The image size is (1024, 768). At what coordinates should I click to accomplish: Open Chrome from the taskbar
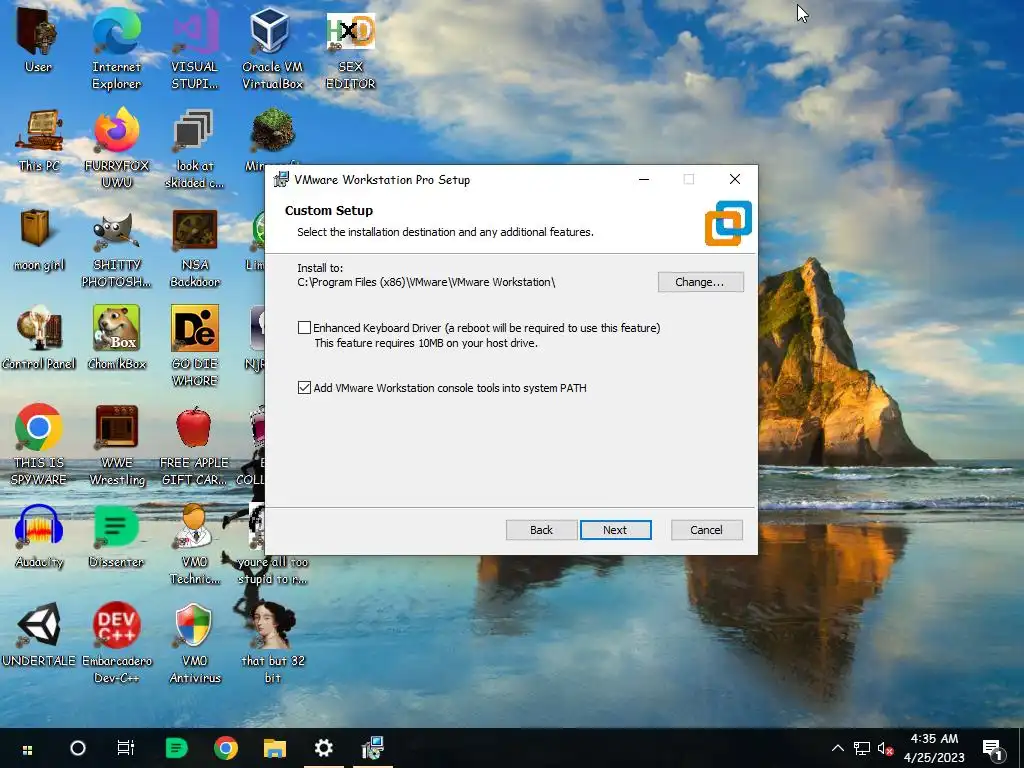(225, 748)
